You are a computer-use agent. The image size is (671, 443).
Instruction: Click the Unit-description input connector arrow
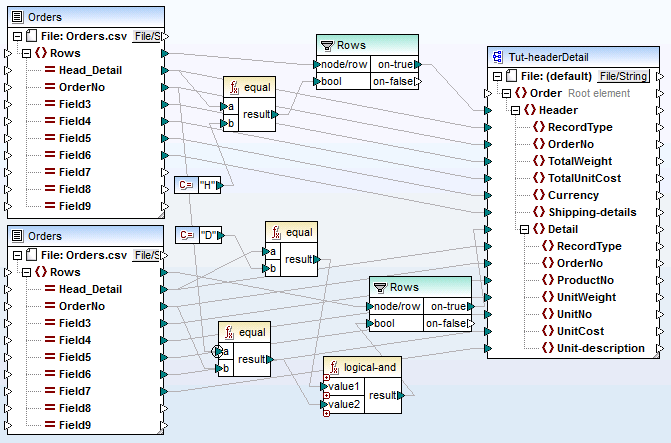click(486, 349)
